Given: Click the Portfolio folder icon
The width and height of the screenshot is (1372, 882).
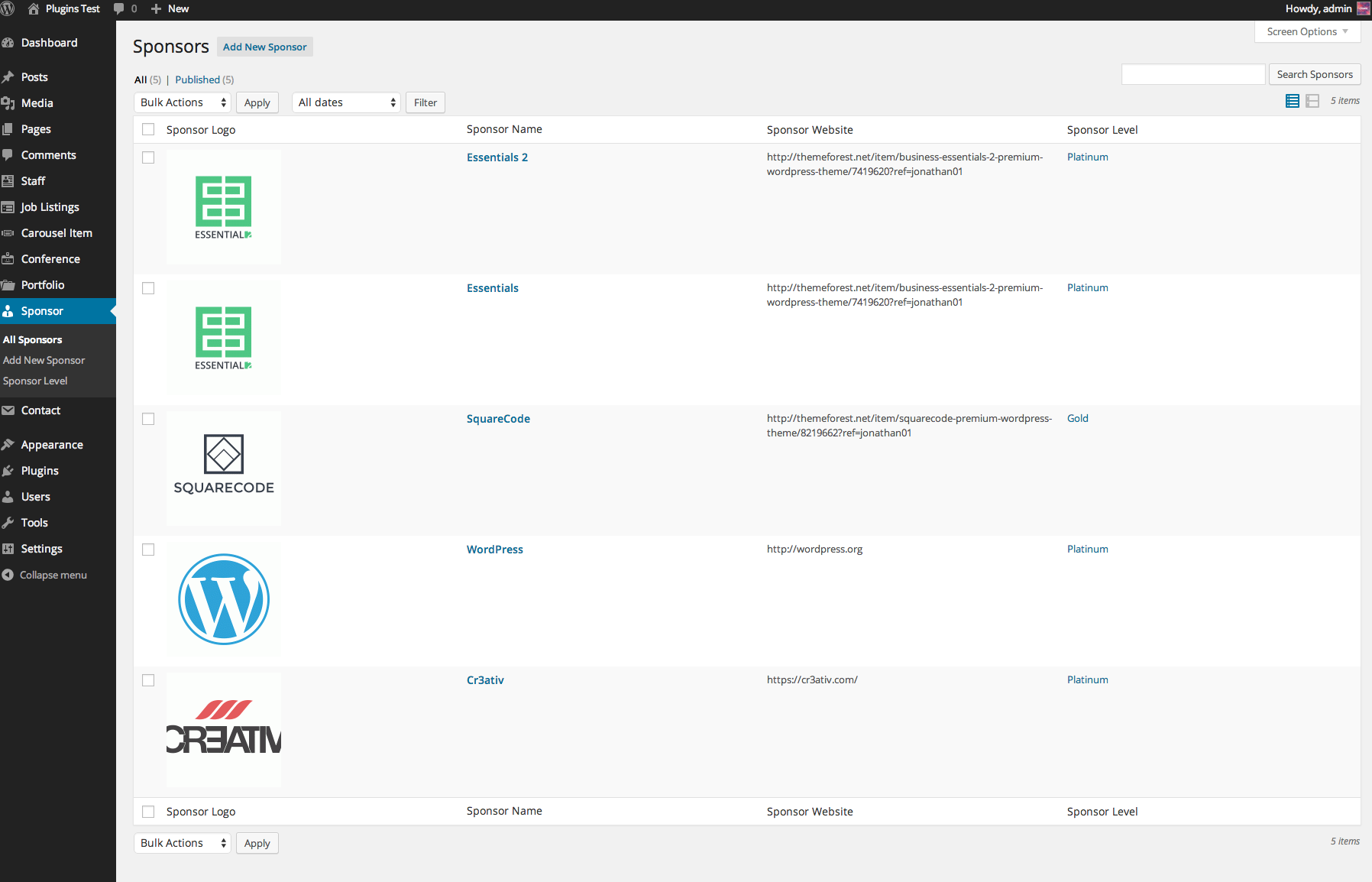Looking at the screenshot, I should click(8, 285).
